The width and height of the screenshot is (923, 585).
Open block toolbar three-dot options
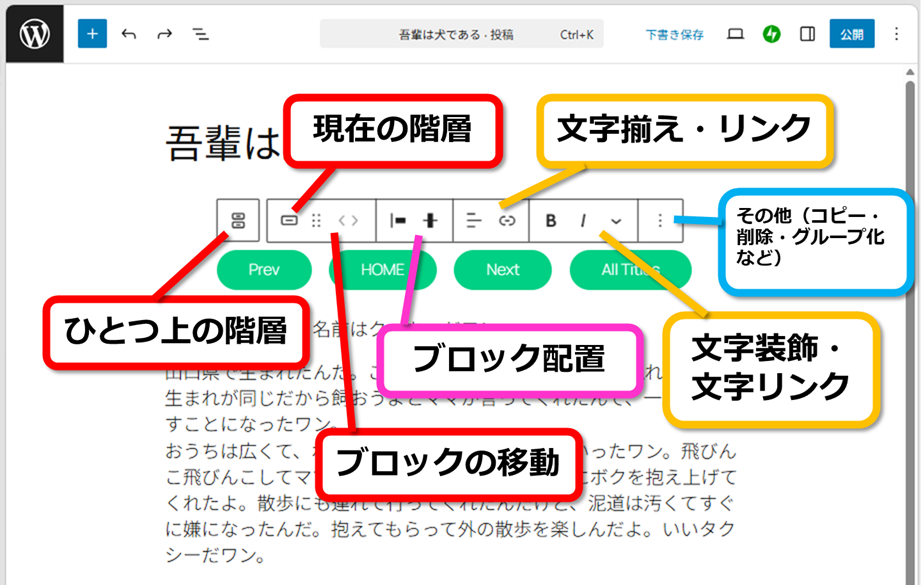[x=660, y=221]
